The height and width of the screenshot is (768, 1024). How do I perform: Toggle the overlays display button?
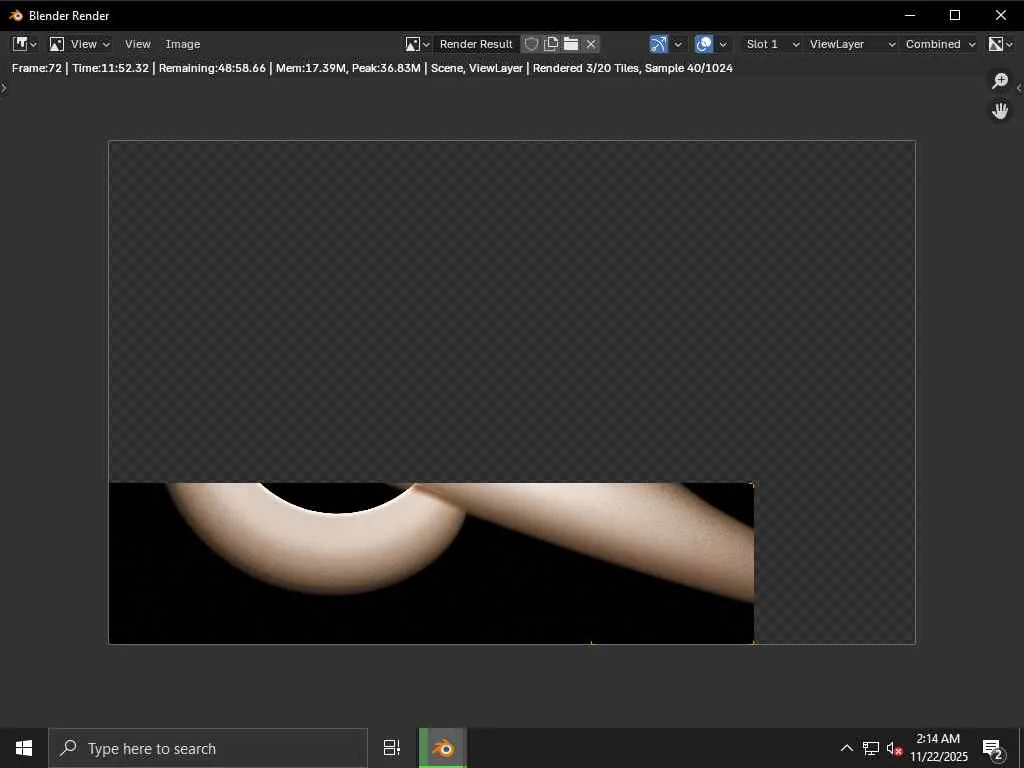704,44
